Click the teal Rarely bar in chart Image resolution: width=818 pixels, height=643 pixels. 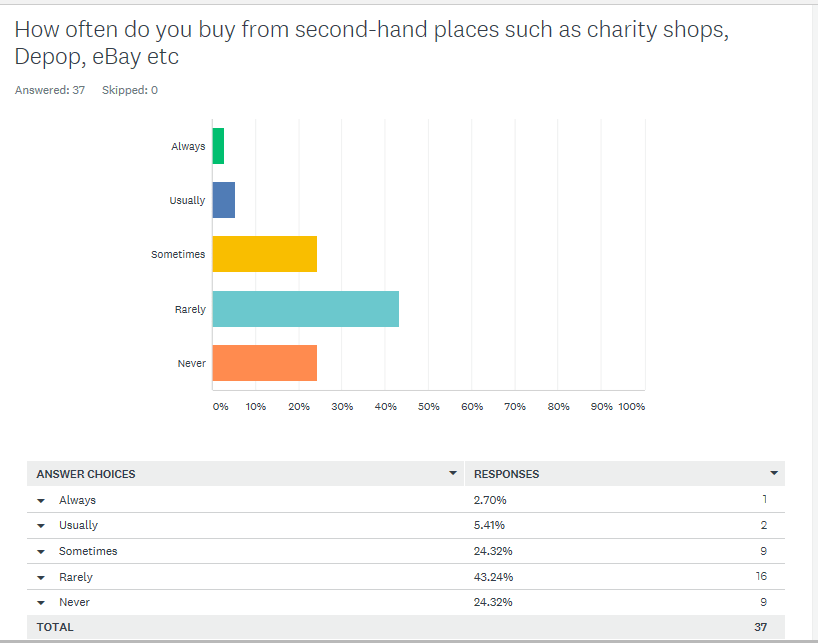305,309
